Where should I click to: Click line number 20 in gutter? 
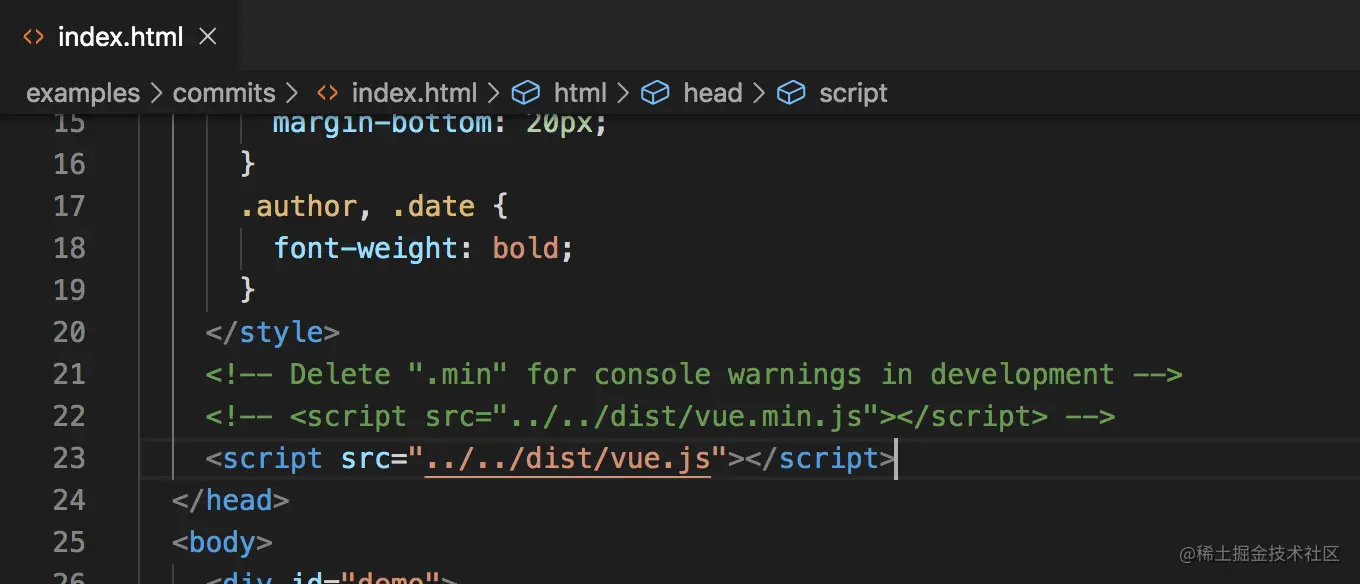pos(69,332)
